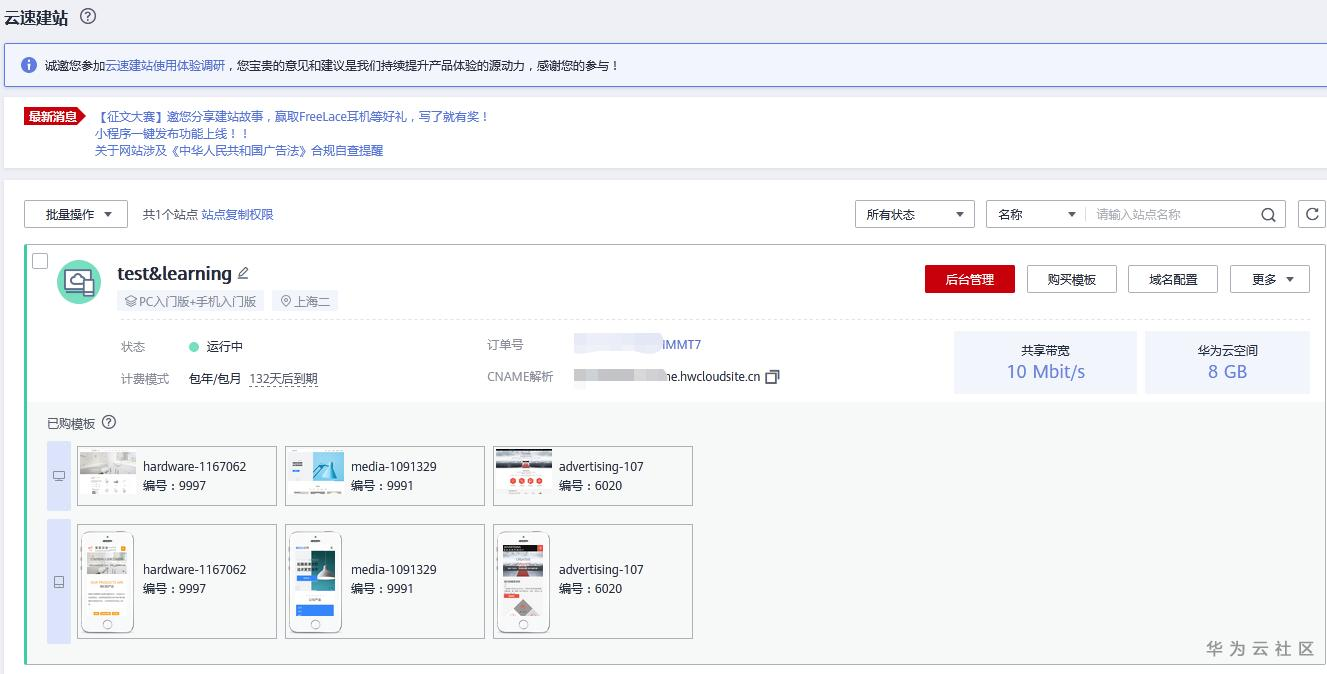Click the 最新消息 red badge
This screenshot has height=674, width=1327.
coord(53,116)
